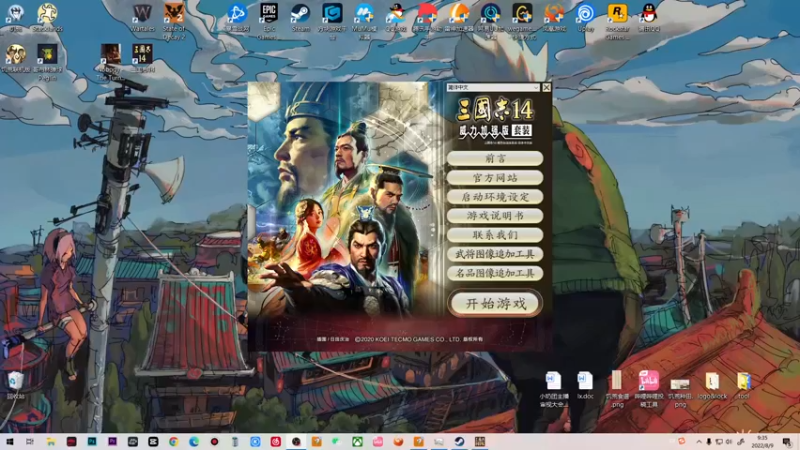
Task: Start the game with 开始游戏 button
Action: (x=495, y=304)
